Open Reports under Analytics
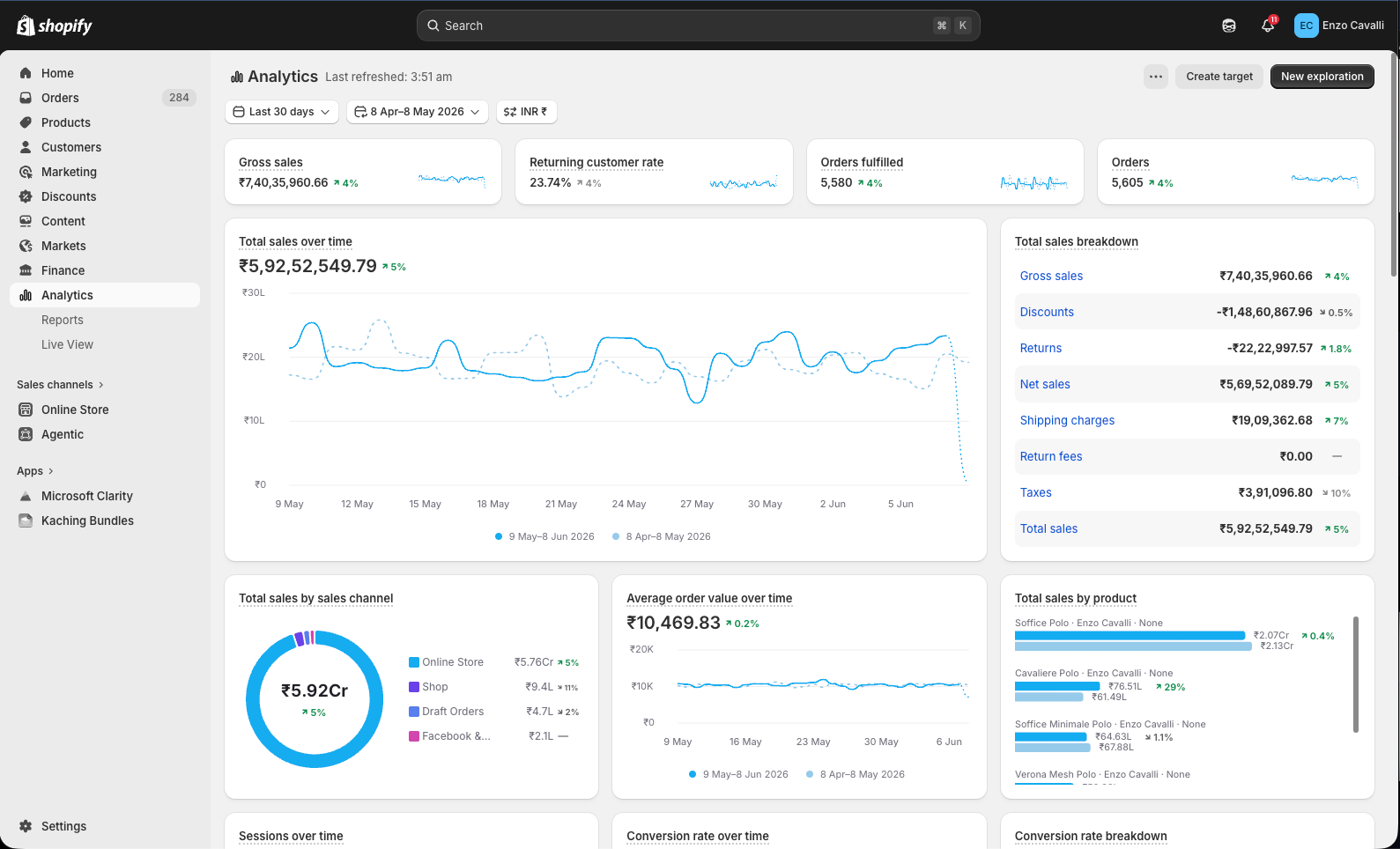1400x849 pixels. pos(63,320)
